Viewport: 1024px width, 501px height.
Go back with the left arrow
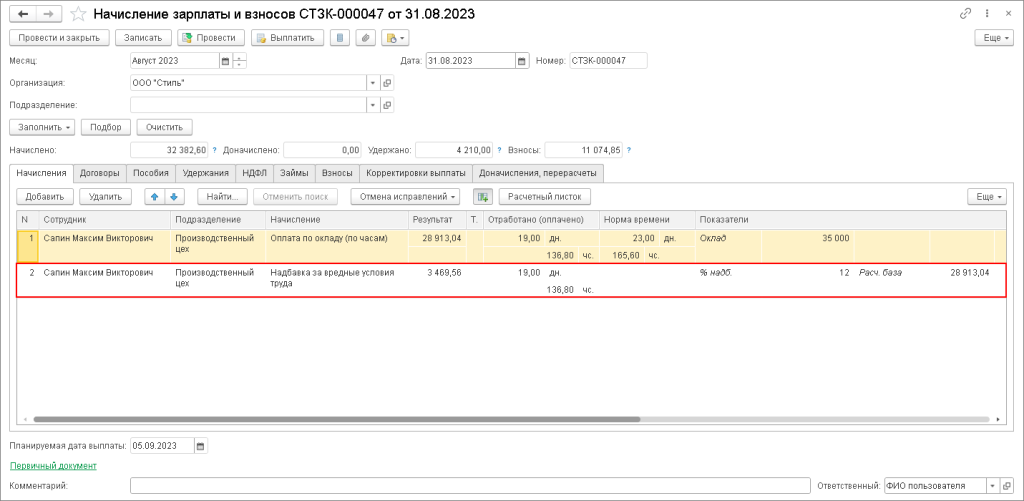23,14
